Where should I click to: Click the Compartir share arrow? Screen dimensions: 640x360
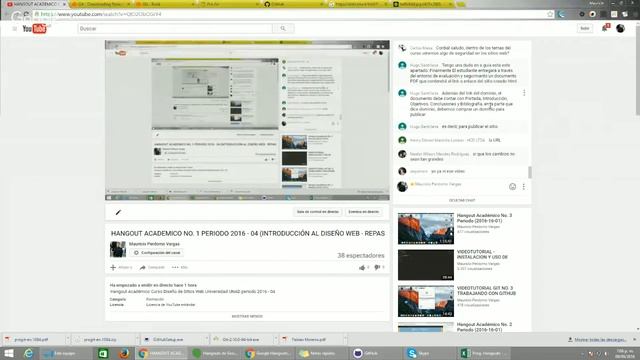pyautogui.click(x=142, y=267)
